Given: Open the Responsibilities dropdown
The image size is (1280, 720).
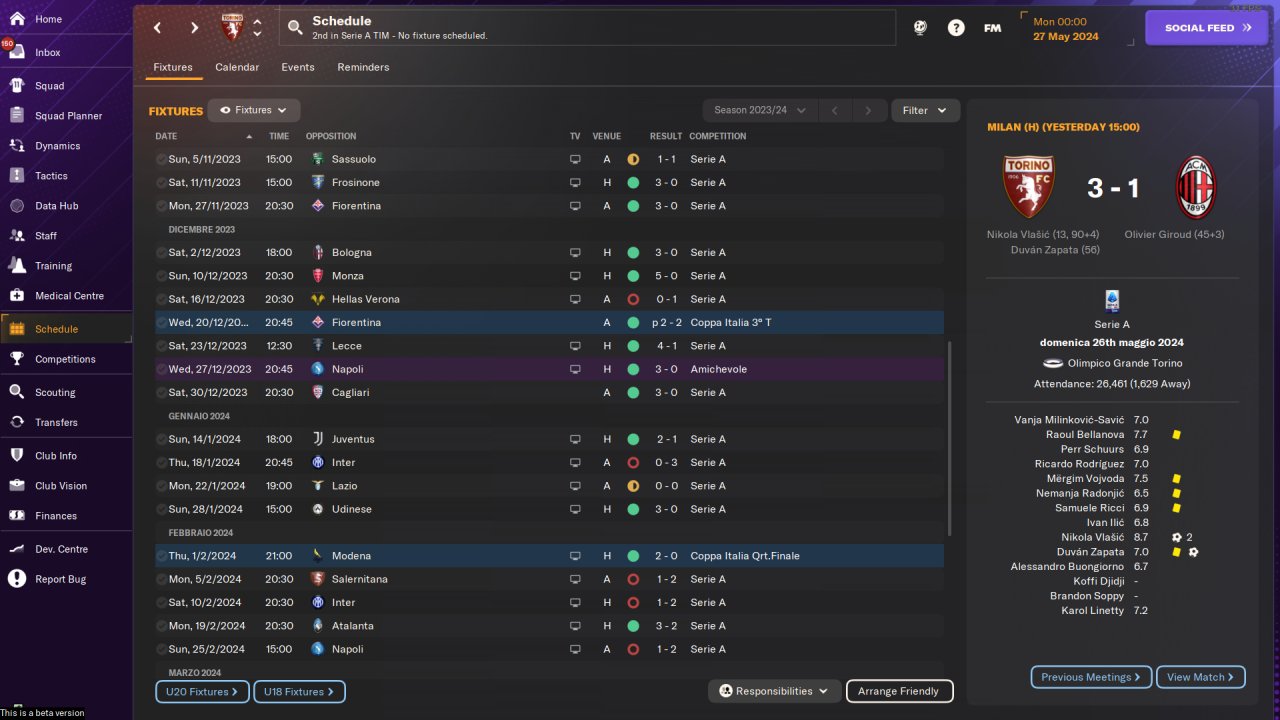Looking at the screenshot, I should 774,691.
